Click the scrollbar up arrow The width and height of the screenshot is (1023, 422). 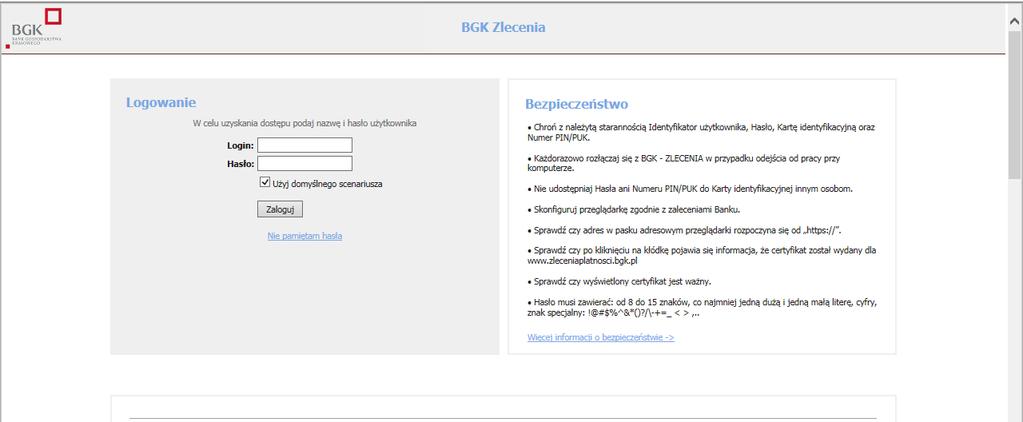(x=1015, y=22)
